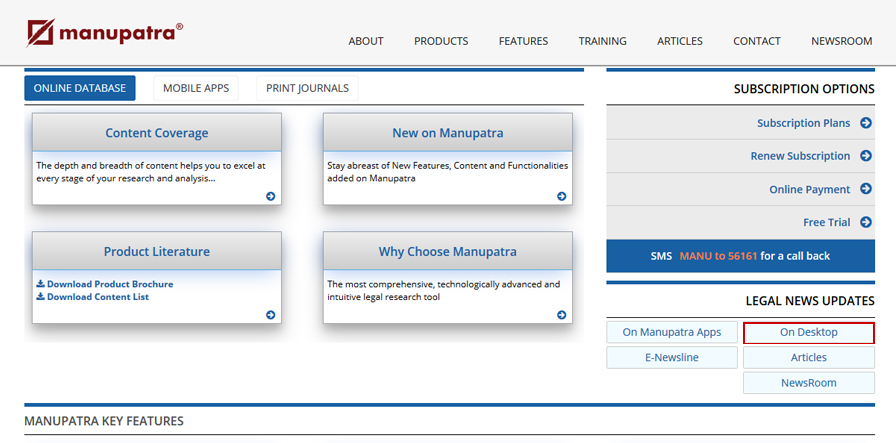Click the 'Stay abreast of New Features' description

447,172
